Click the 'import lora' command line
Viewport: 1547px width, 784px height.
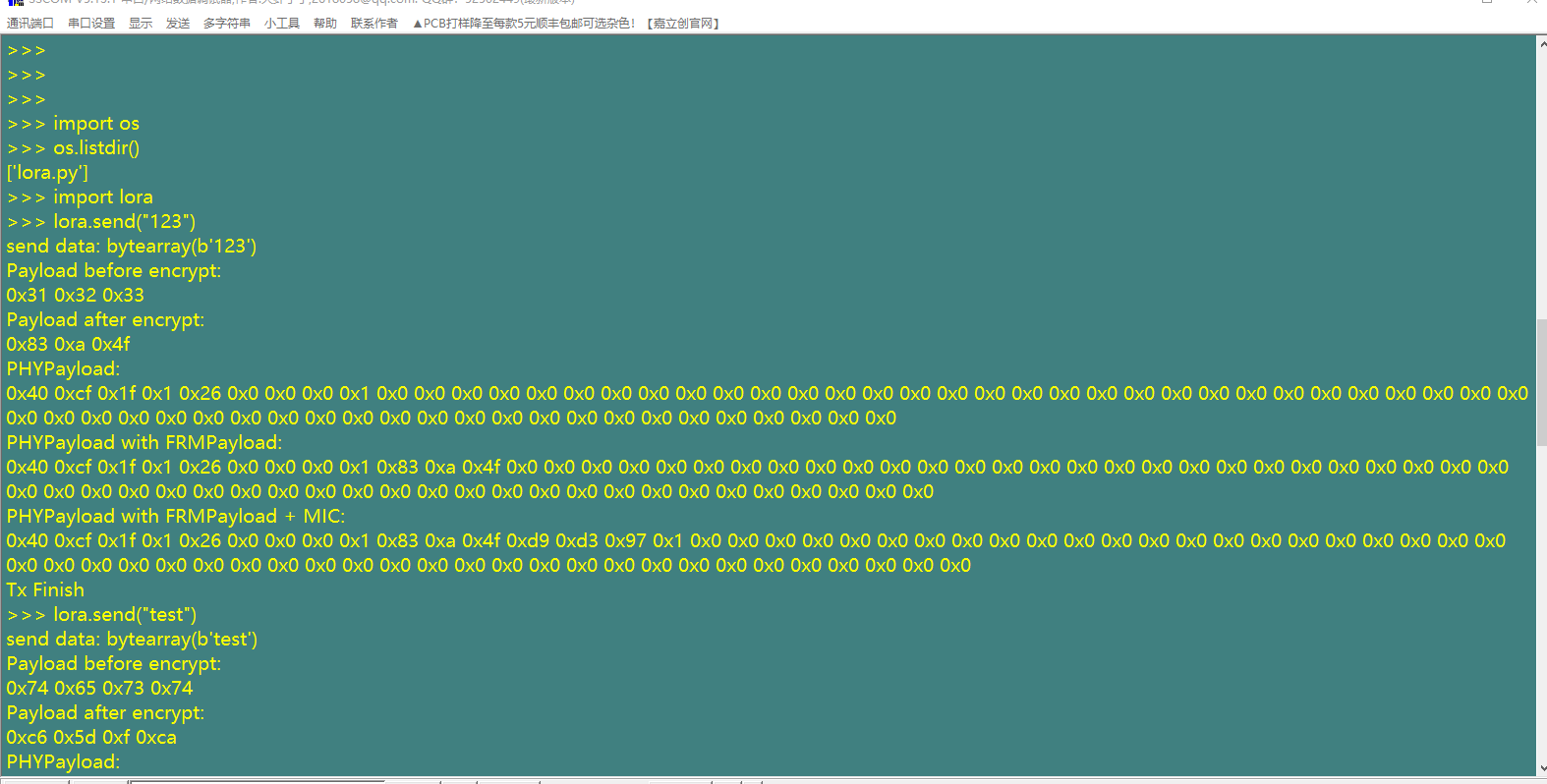102,197
